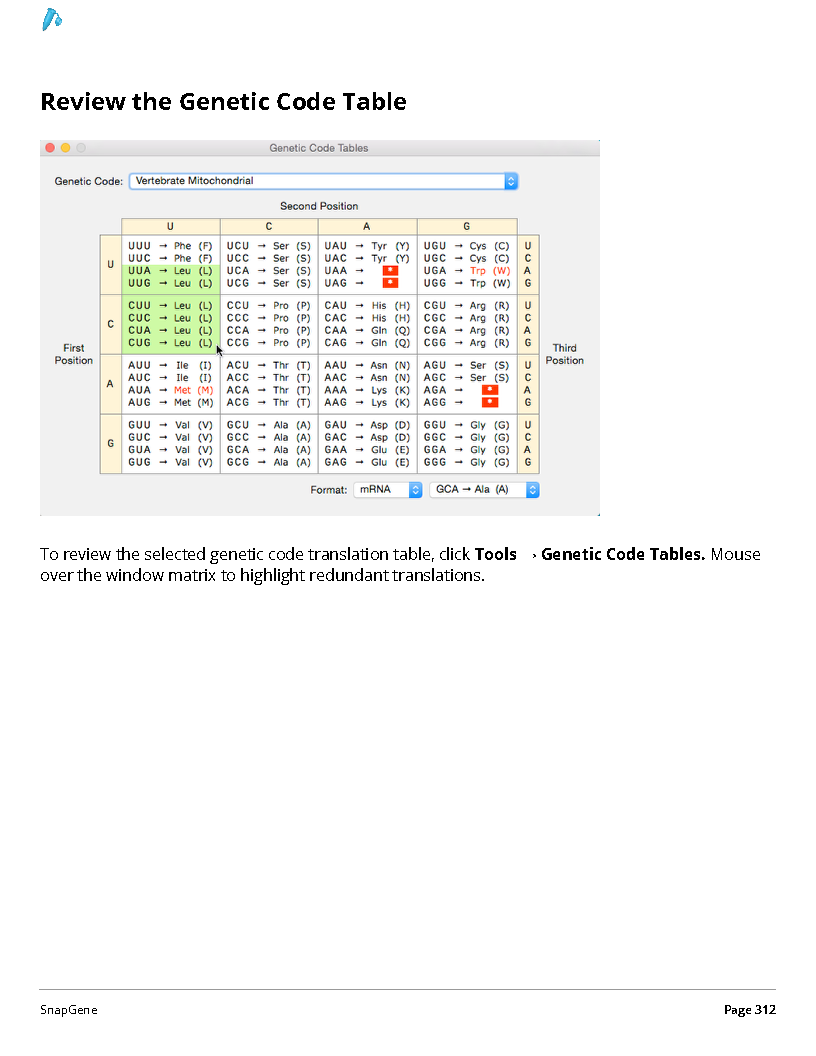Open the Format mRNA dropdown
Screen dimensions: 816x1056
pyautogui.click(x=388, y=490)
